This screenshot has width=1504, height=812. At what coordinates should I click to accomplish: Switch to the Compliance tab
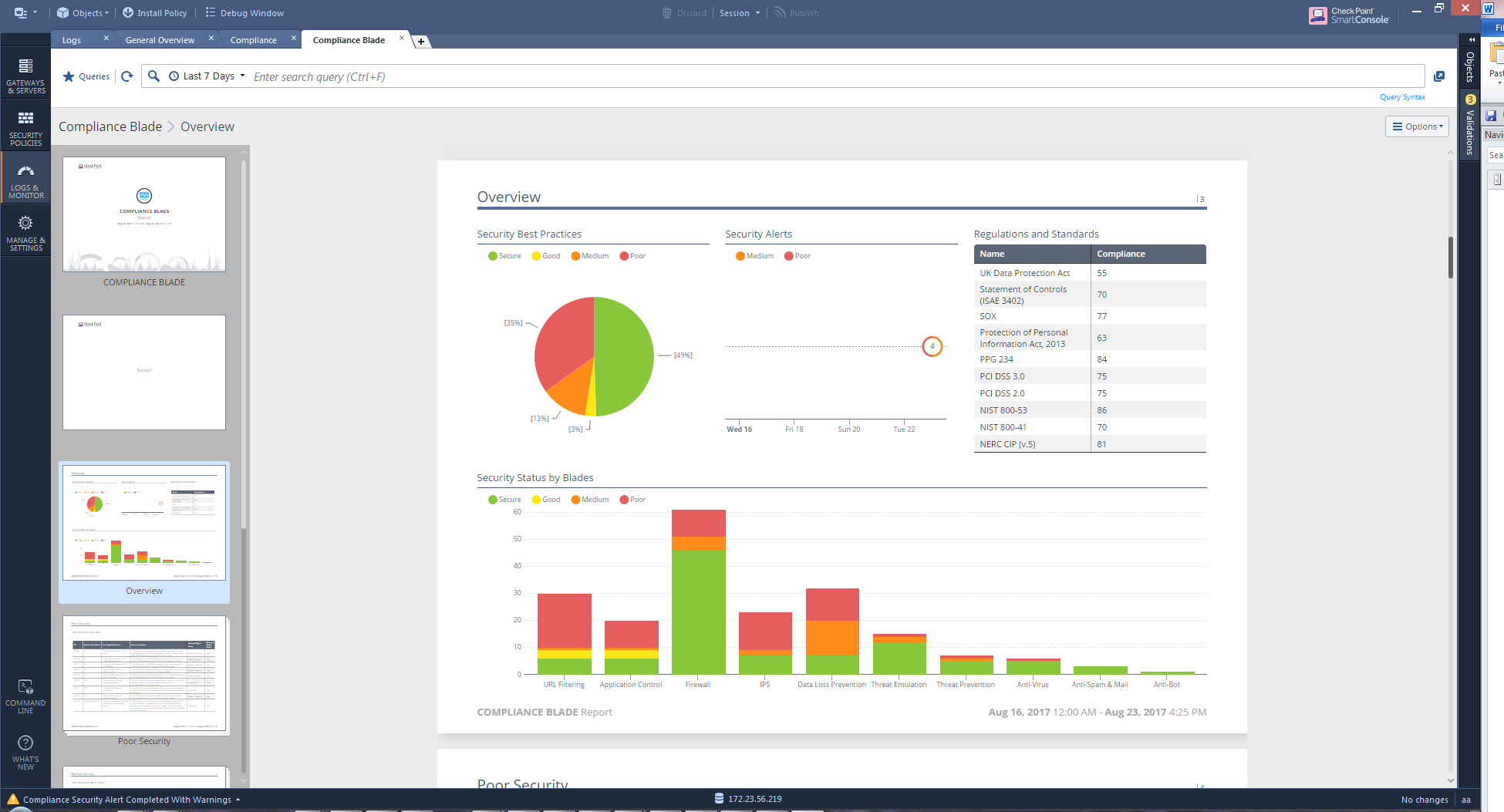point(254,39)
